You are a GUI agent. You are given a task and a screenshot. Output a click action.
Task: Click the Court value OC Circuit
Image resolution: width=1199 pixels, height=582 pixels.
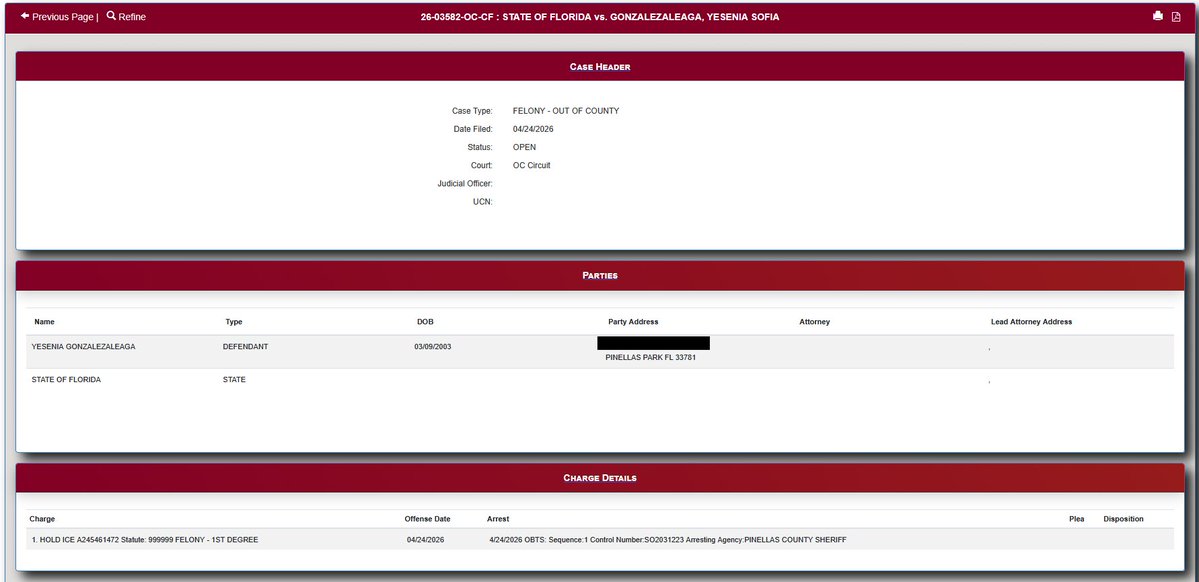[x=531, y=165]
